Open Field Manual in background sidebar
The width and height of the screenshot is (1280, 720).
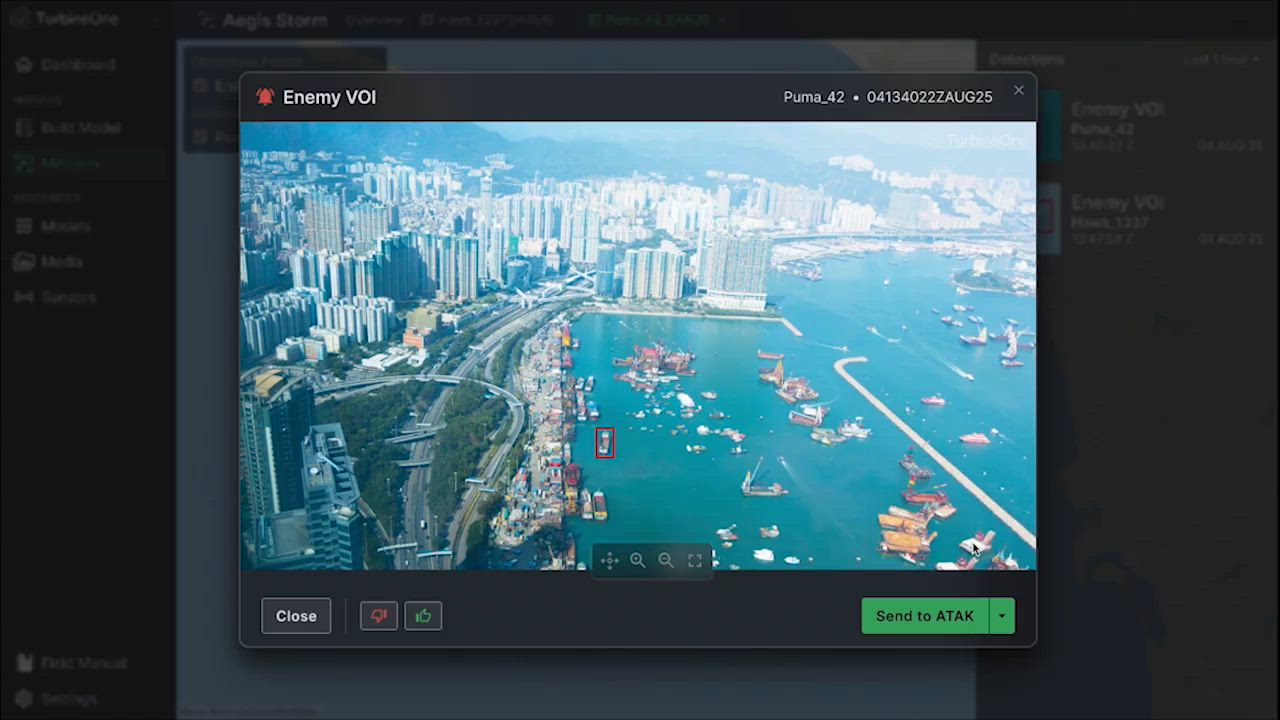(x=72, y=663)
